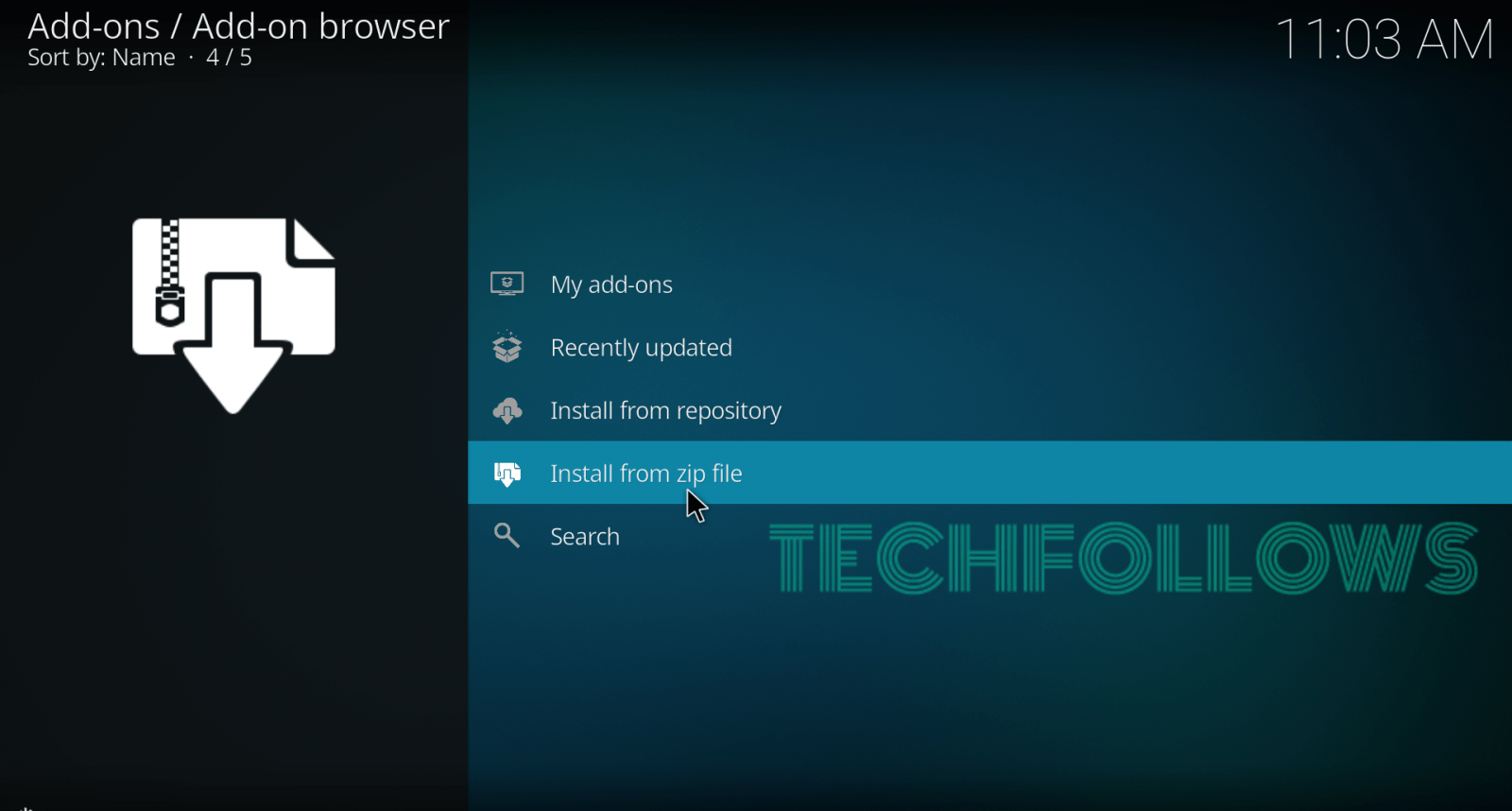The height and width of the screenshot is (811, 1512).
Task: Open Recently updated list
Action: click(x=989, y=347)
